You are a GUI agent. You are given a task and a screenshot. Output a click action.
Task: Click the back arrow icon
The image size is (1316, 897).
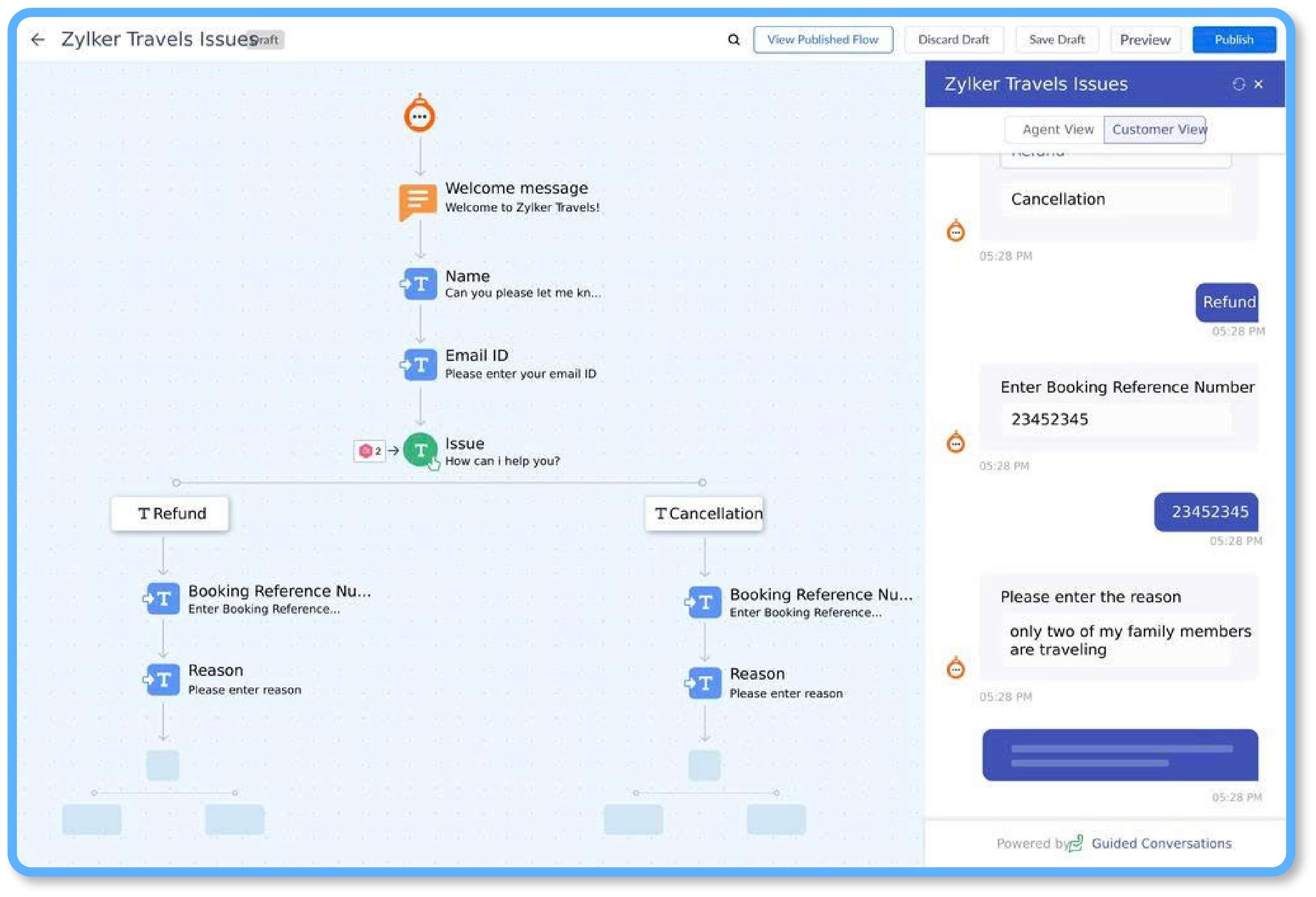tap(38, 40)
